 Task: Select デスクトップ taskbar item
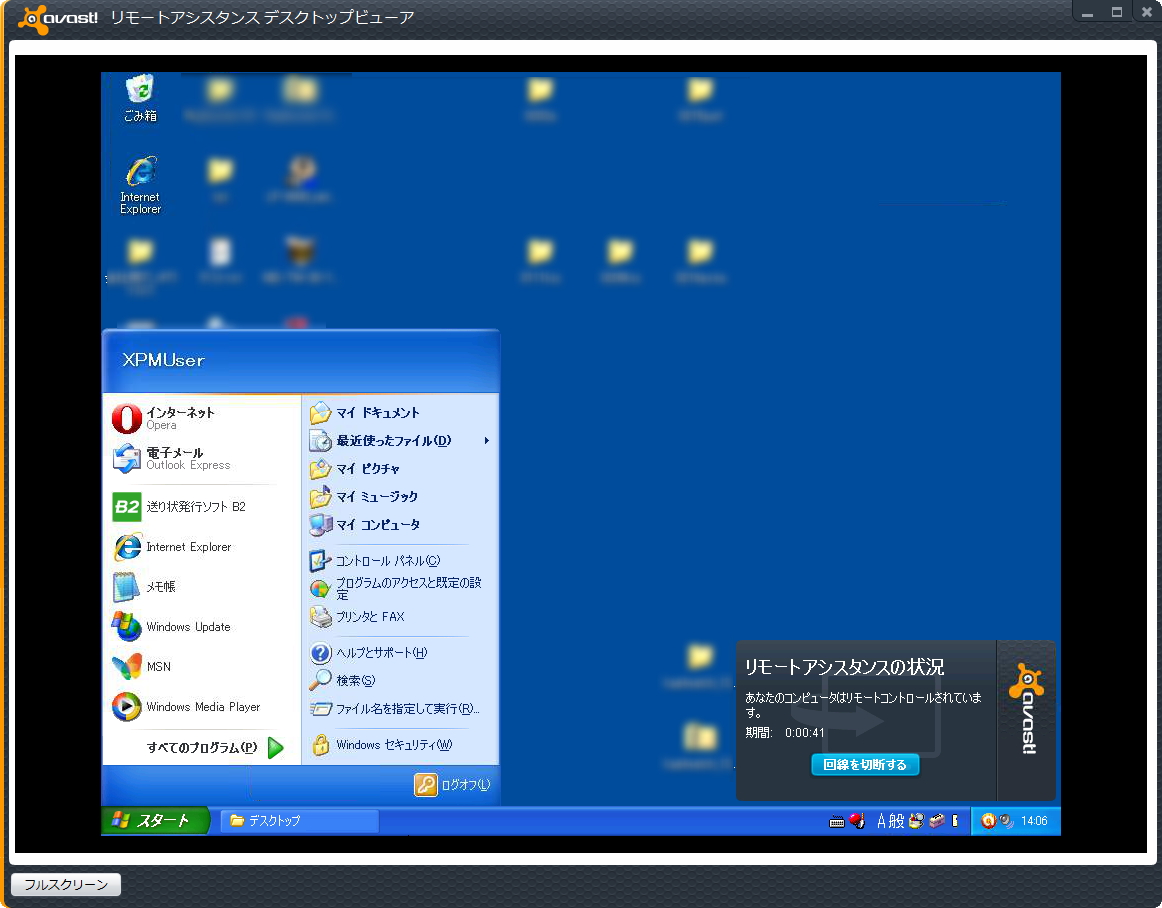[300, 821]
